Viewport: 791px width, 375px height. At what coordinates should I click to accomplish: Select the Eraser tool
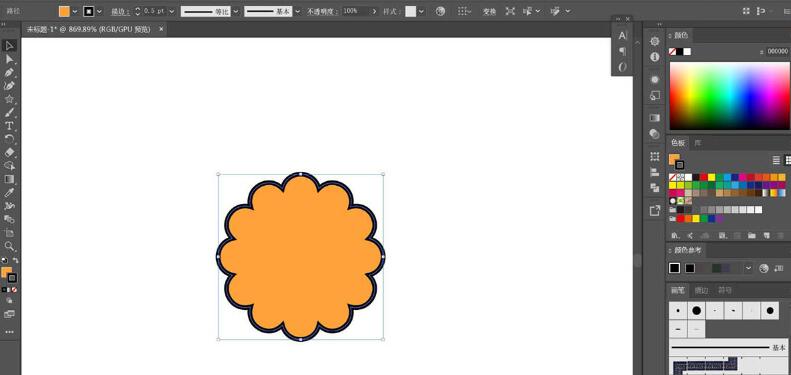pos(9,152)
